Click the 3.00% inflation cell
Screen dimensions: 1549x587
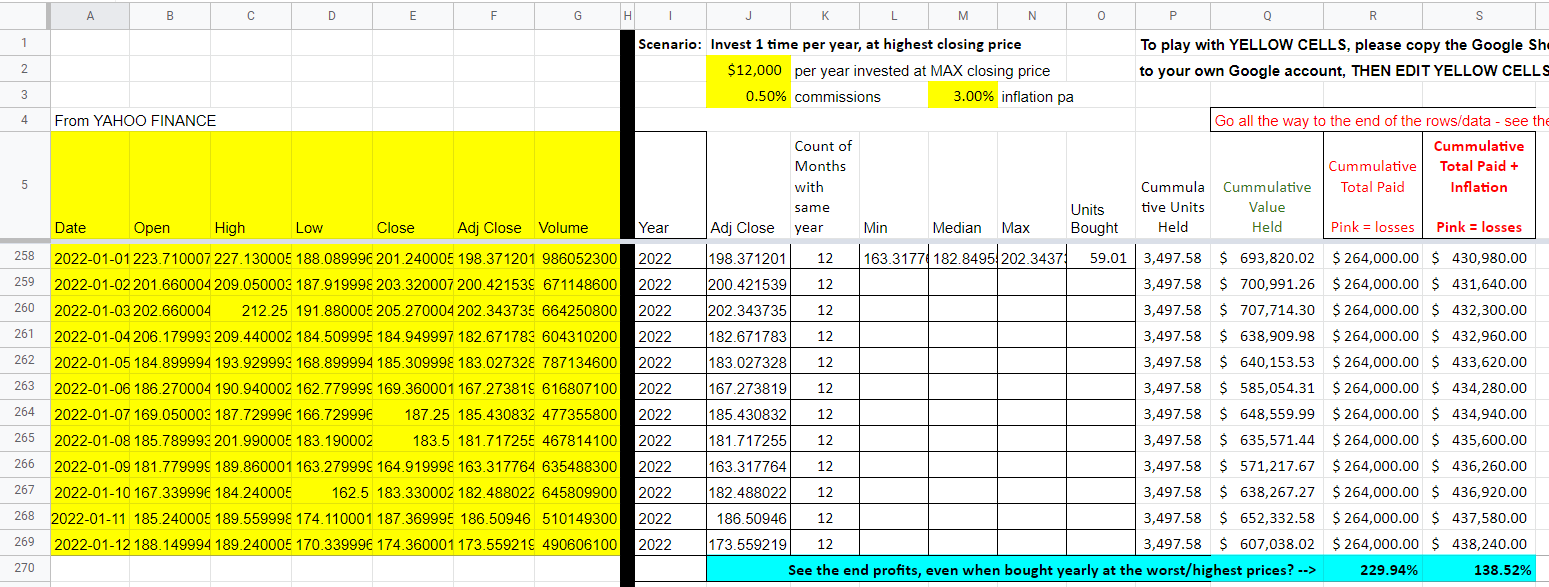pyautogui.click(x=962, y=97)
